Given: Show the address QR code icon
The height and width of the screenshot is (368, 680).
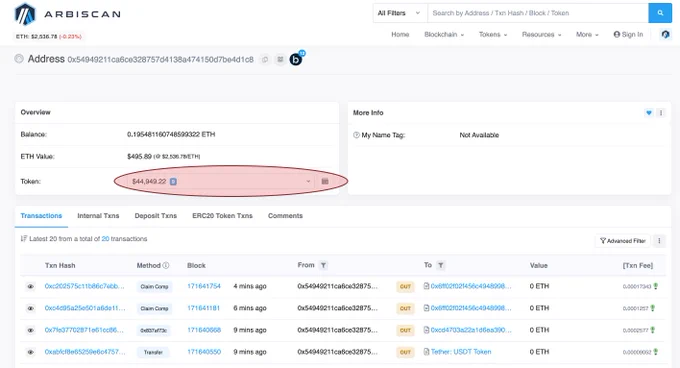Looking at the screenshot, I should click(x=280, y=59).
